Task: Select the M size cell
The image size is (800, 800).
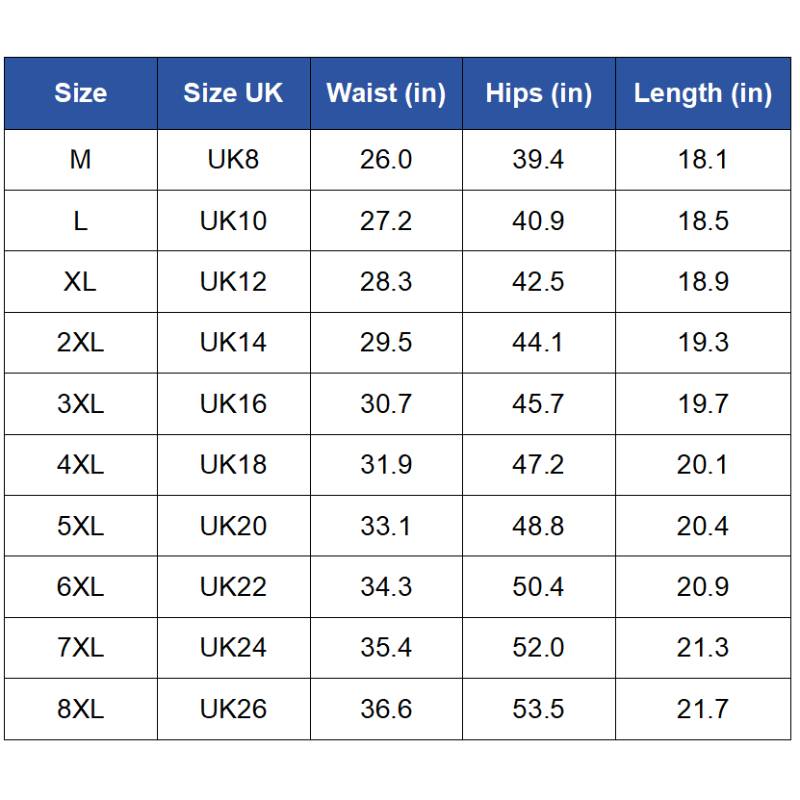Action: [x=81, y=160]
